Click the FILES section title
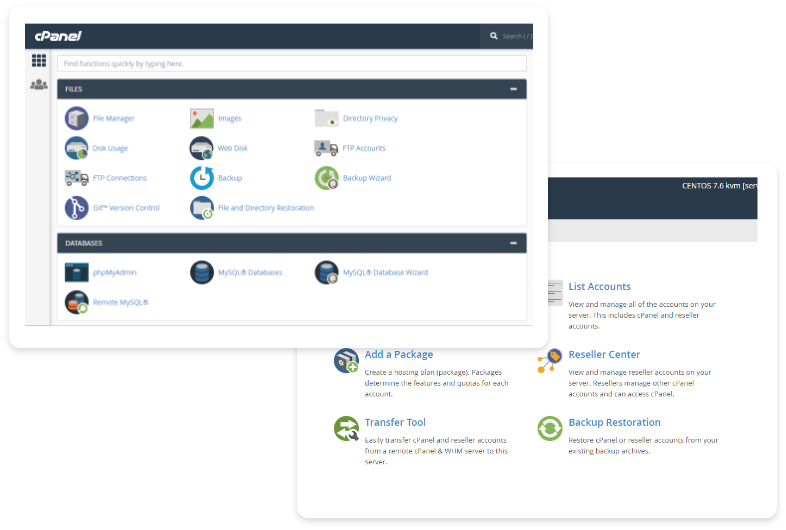 click(x=74, y=89)
